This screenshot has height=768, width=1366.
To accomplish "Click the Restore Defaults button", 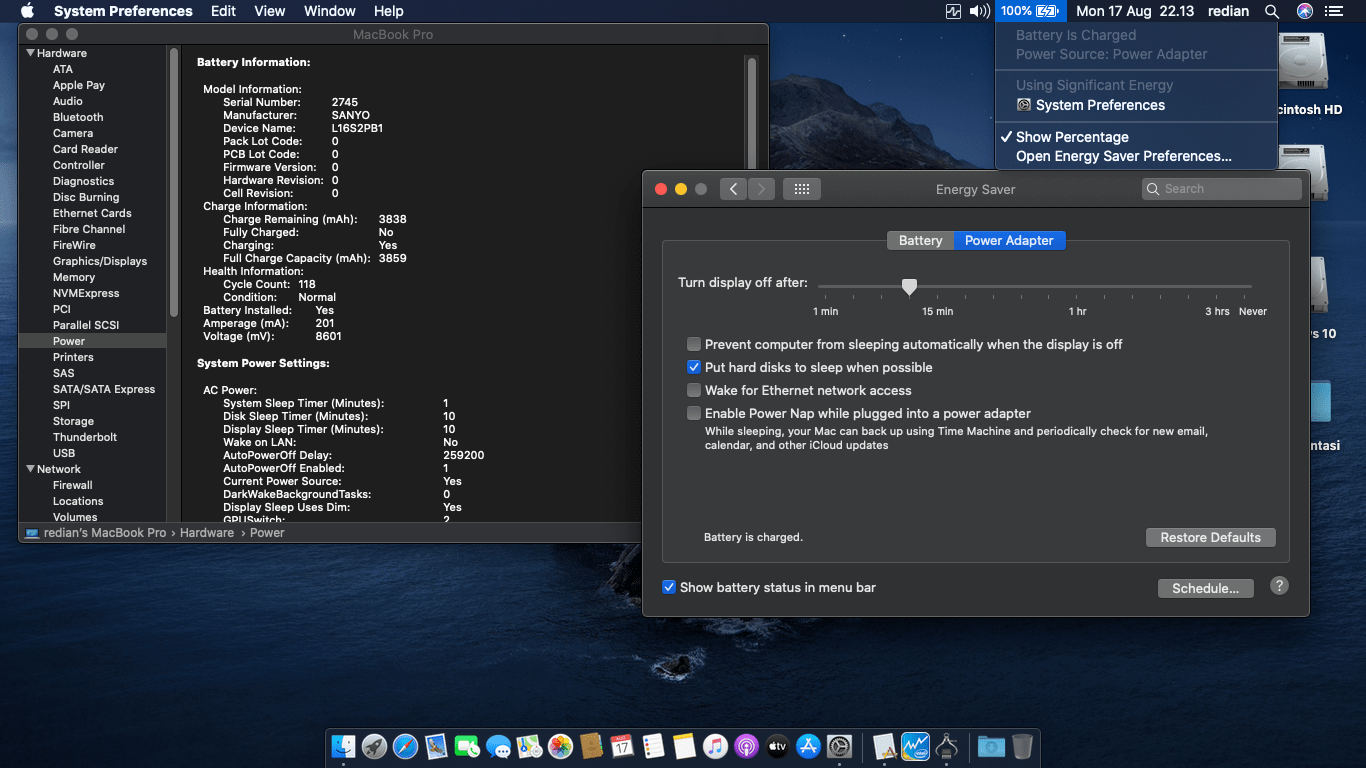I will point(1210,537).
